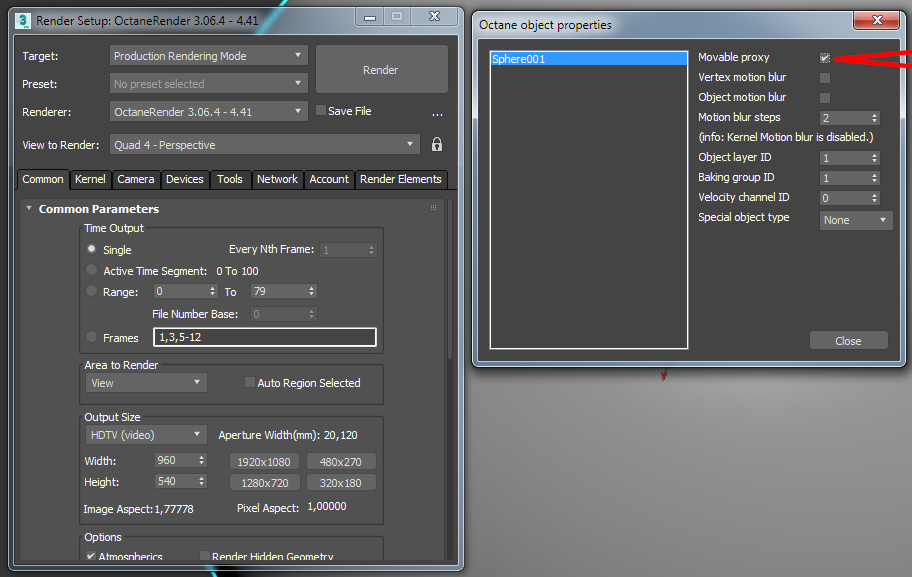This screenshot has height=577, width=912.
Task: Click the Render button
Action: (382, 70)
